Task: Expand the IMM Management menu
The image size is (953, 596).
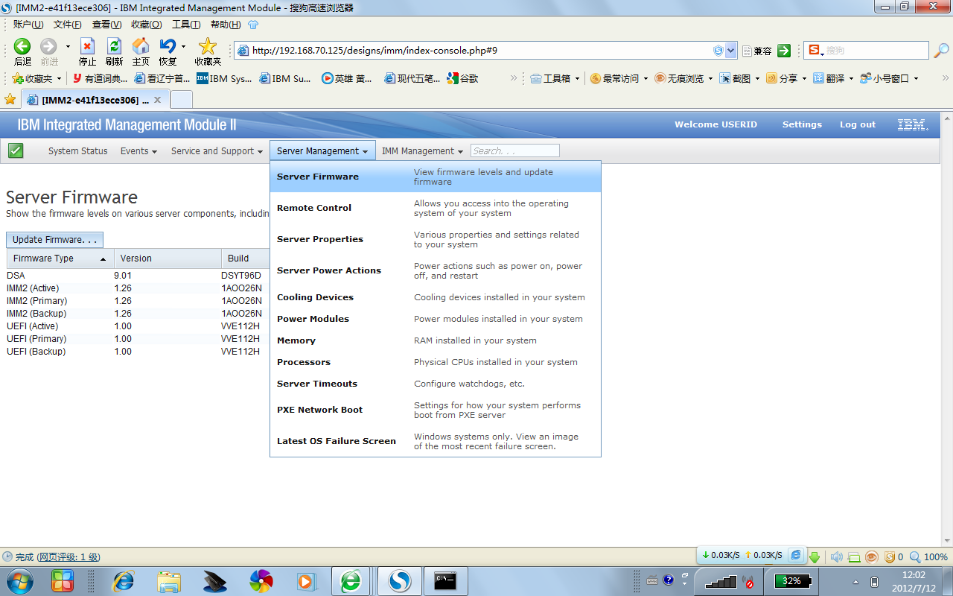Action: coord(422,151)
